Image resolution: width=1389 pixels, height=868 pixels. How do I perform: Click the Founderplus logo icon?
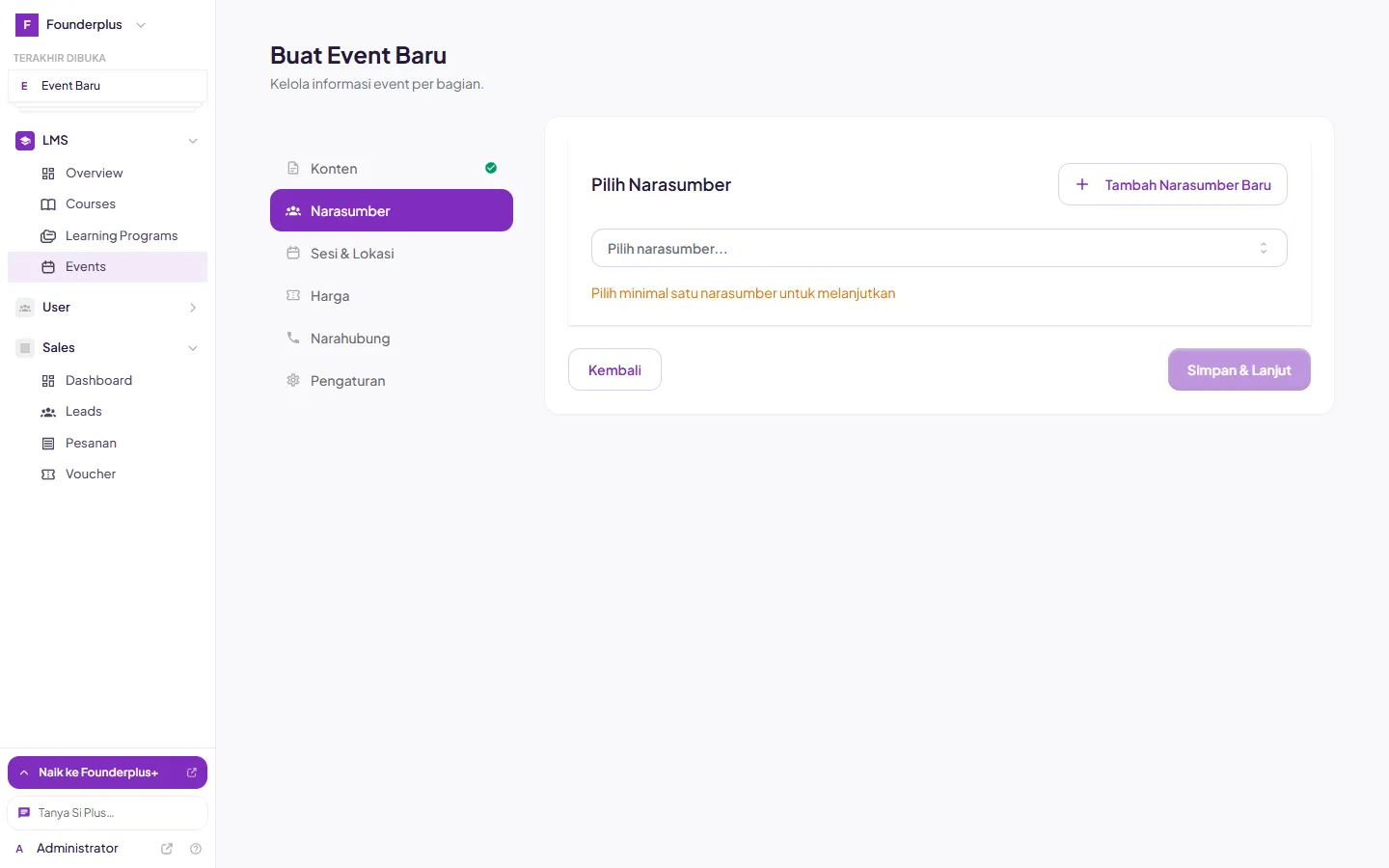27,25
